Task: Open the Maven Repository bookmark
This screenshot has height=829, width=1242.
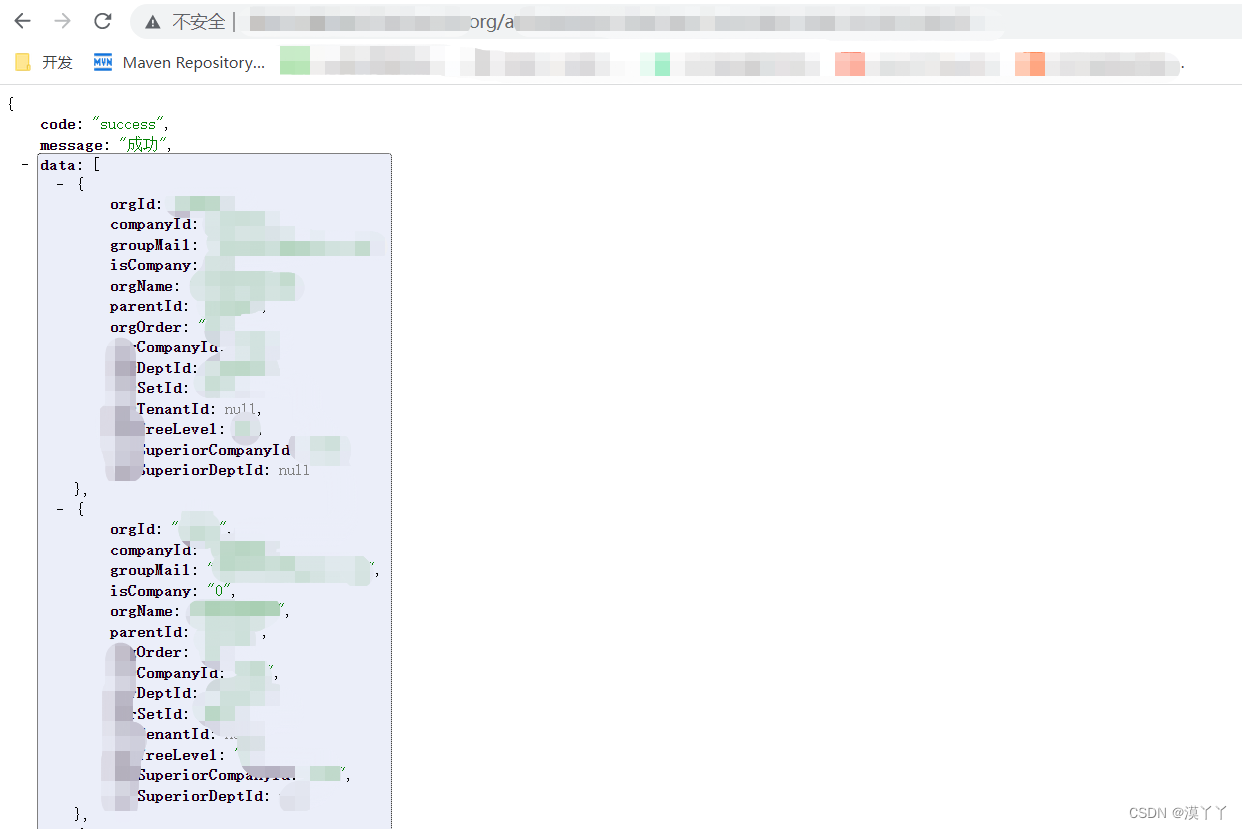Action: click(x=180, y=63)
